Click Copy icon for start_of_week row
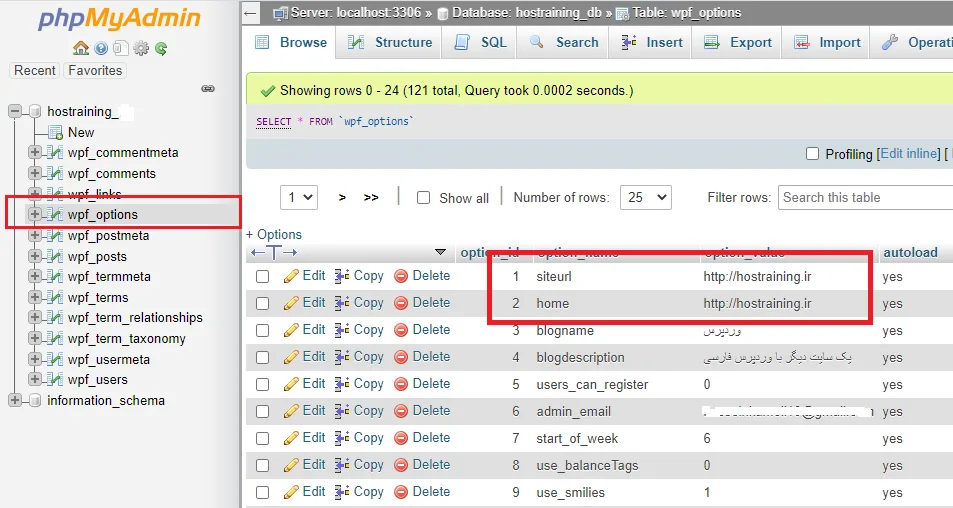The width and height of the screenshot is (953, 508). click(342, 438)
